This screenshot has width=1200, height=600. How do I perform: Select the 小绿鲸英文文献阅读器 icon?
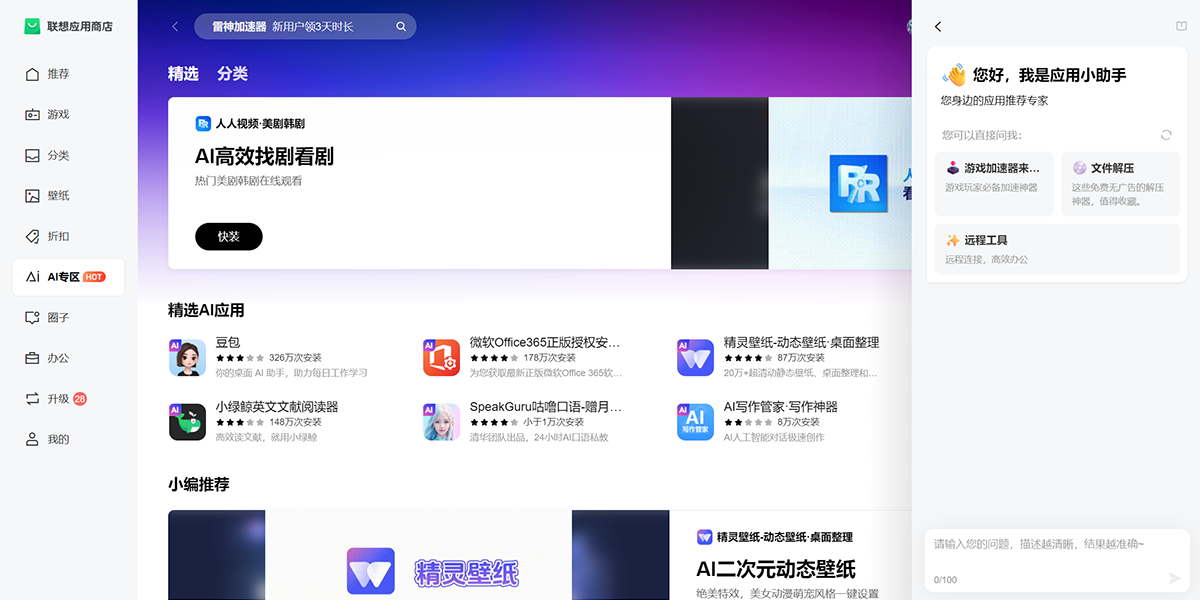coord(187,422)
